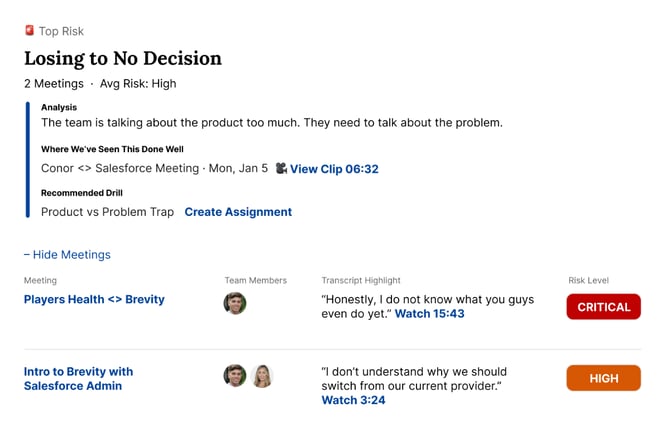Watch the transcript clip at 3:24

click(353, 400)
